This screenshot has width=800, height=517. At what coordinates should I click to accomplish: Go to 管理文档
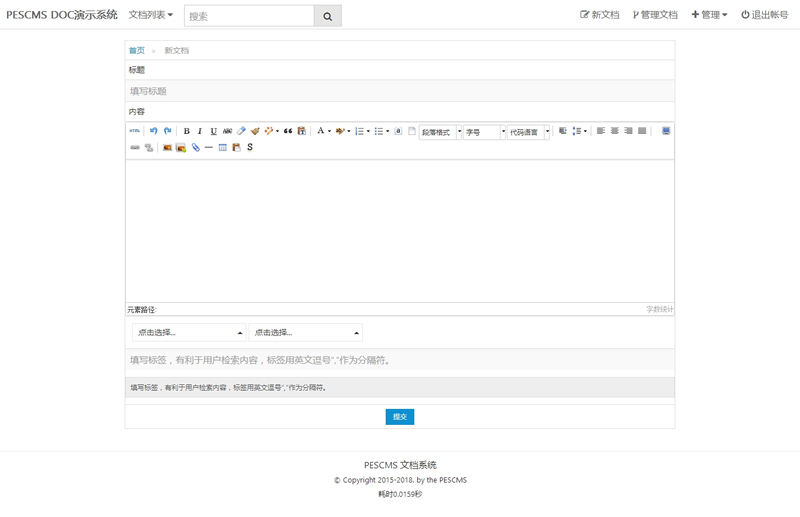tap(655, 15)
